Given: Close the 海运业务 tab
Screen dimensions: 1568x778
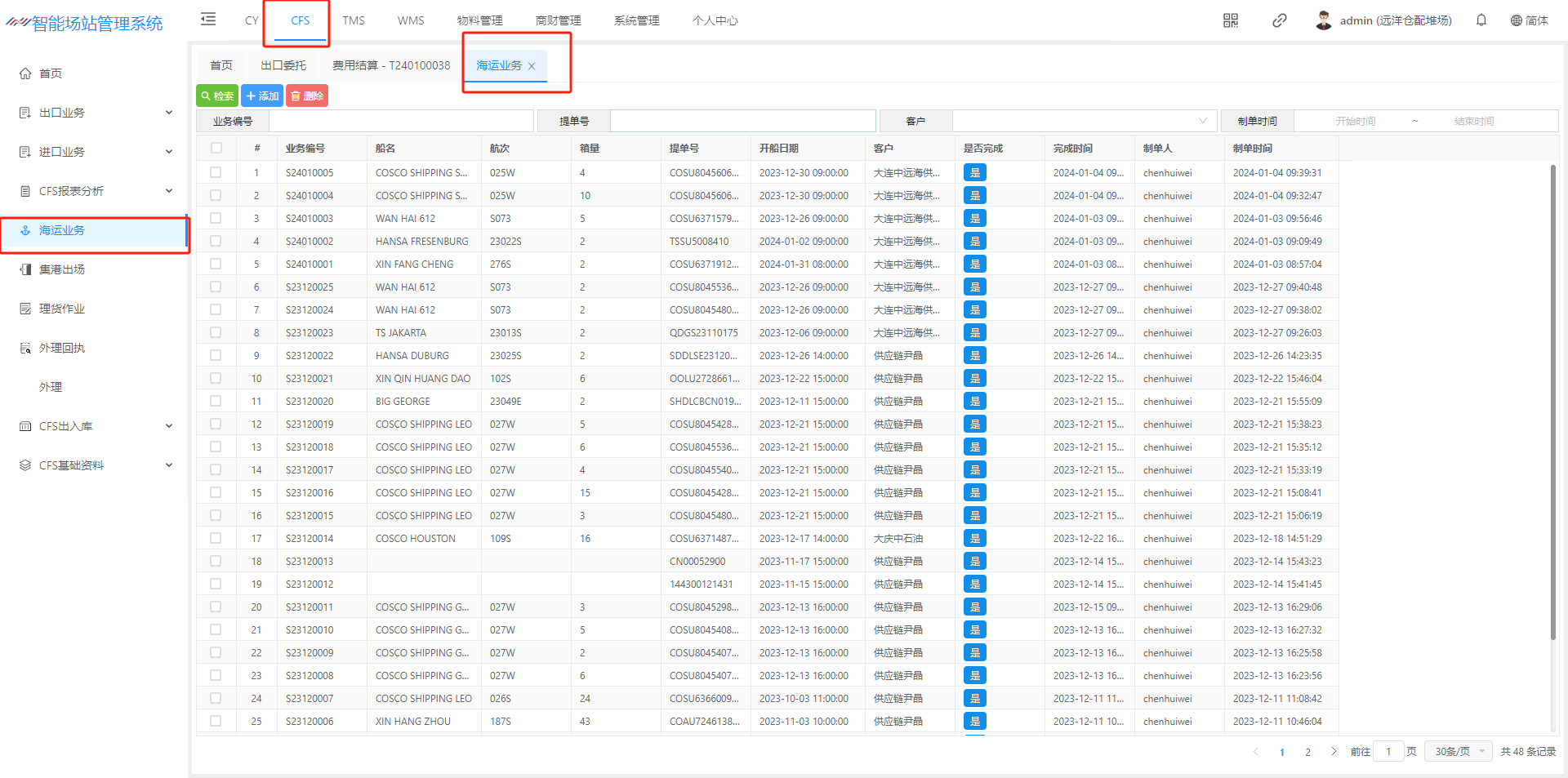Looking at the screenshot, I should pos(532,66).
